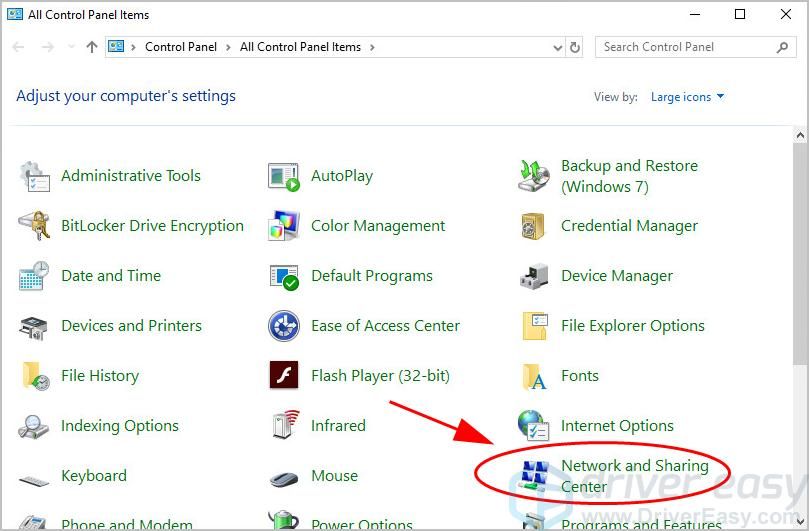Click the Credential Manager icon

pyautogui.click(x=534, y=226)
